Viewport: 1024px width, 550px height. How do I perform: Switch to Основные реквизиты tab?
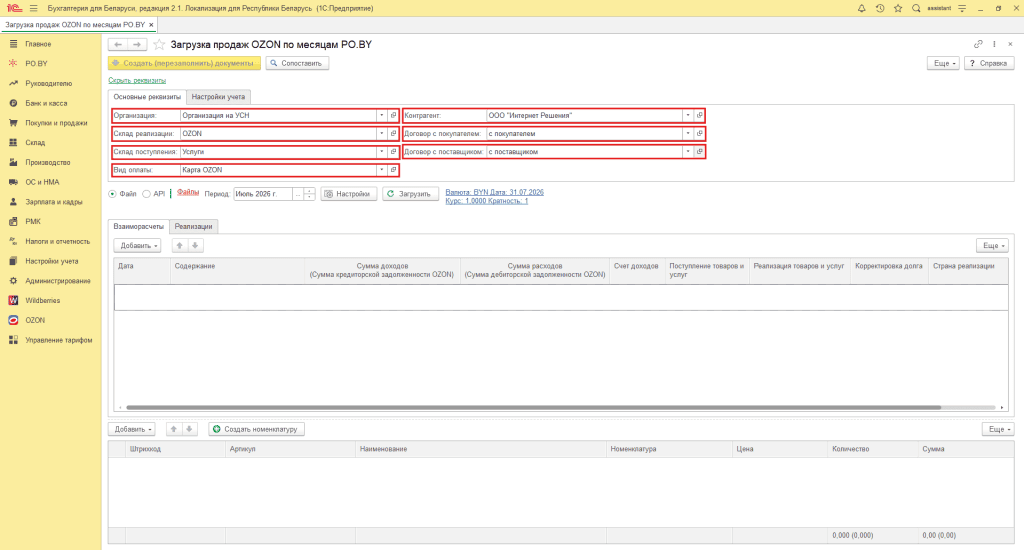(147, 97)
